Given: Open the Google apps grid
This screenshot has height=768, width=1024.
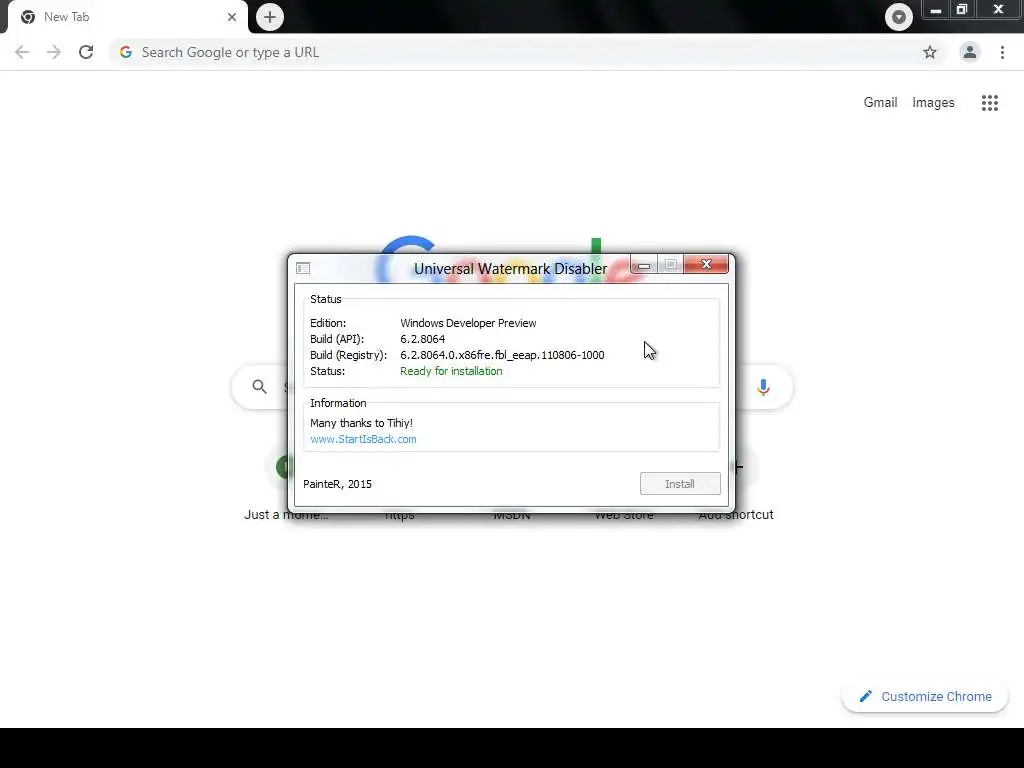Looking at the screenshot, I should 990,103.
